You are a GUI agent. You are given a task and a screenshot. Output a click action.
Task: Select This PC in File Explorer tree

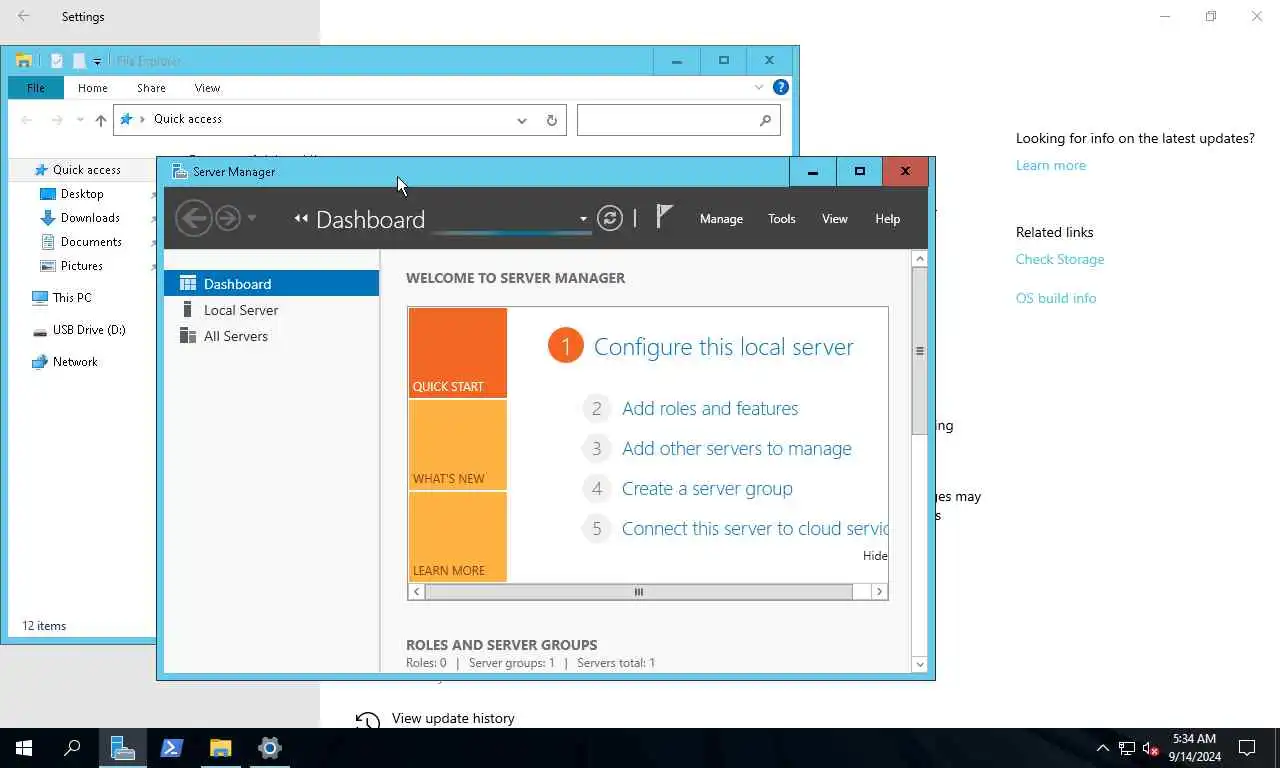tap(72, 298)
